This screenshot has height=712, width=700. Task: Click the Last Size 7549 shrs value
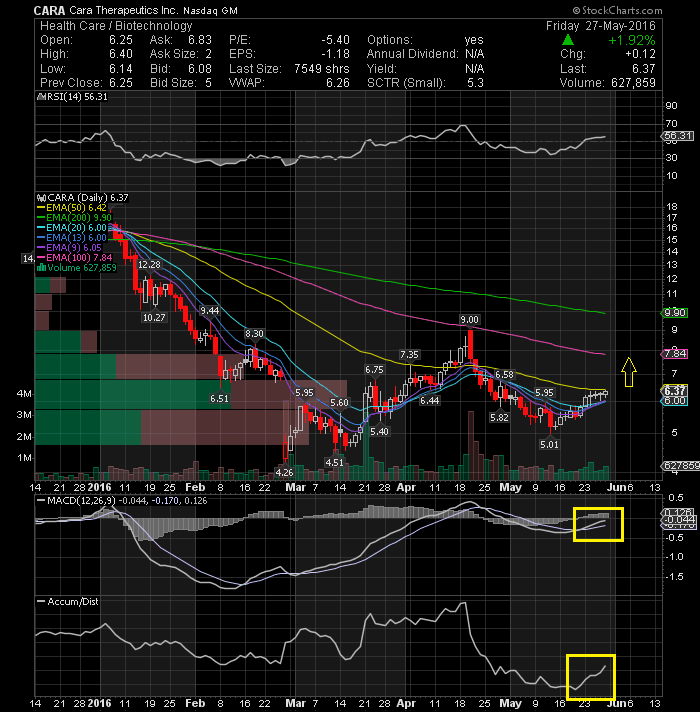point(322,69)
